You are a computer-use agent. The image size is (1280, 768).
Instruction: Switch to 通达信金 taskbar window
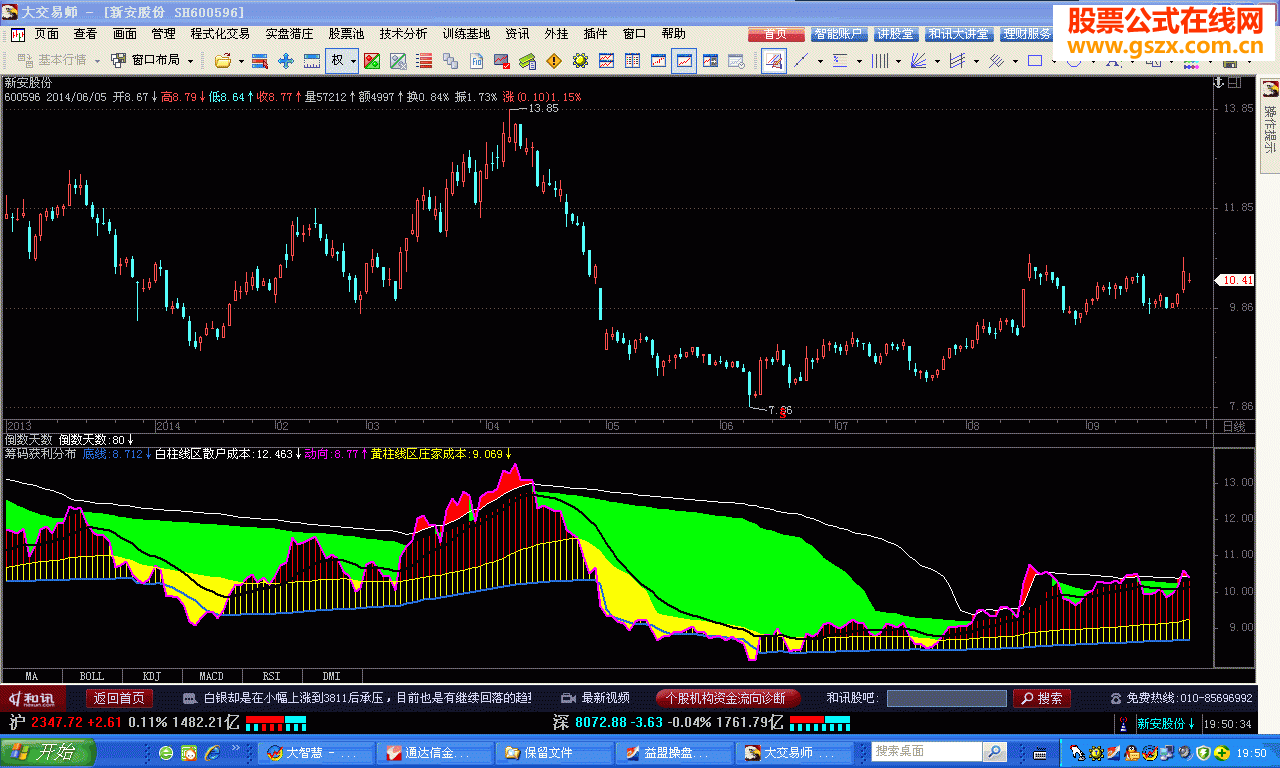(x=436, y=752)
